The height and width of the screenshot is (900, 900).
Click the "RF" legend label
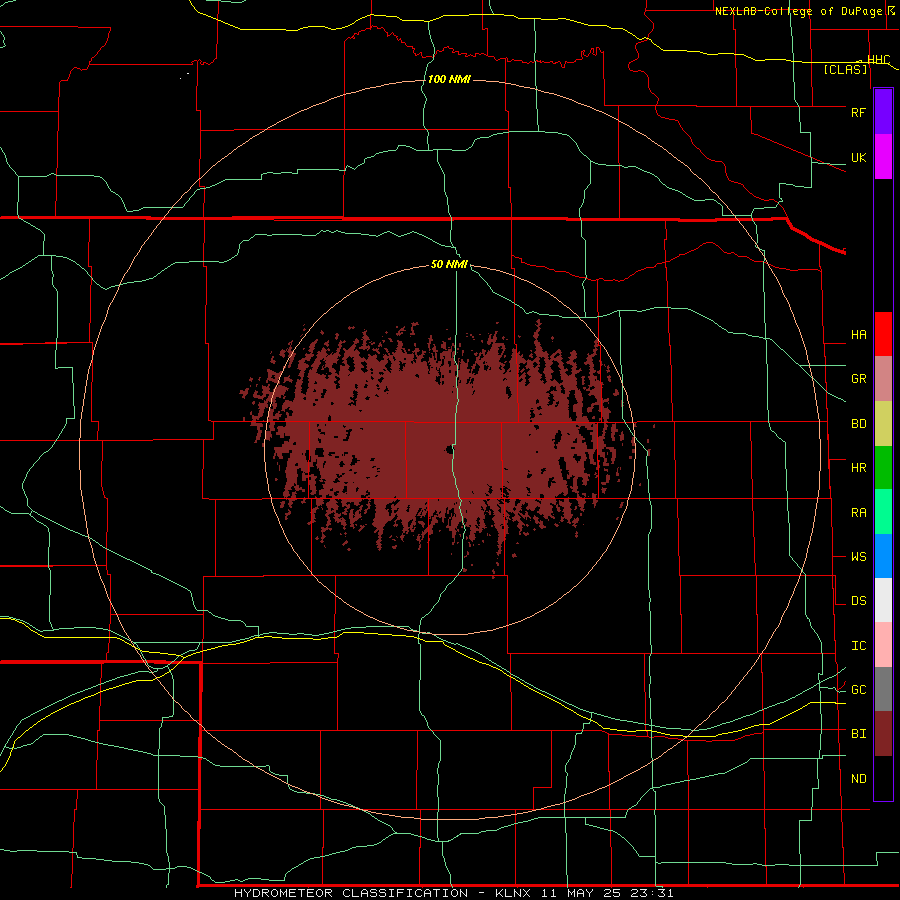click(858, 112)
